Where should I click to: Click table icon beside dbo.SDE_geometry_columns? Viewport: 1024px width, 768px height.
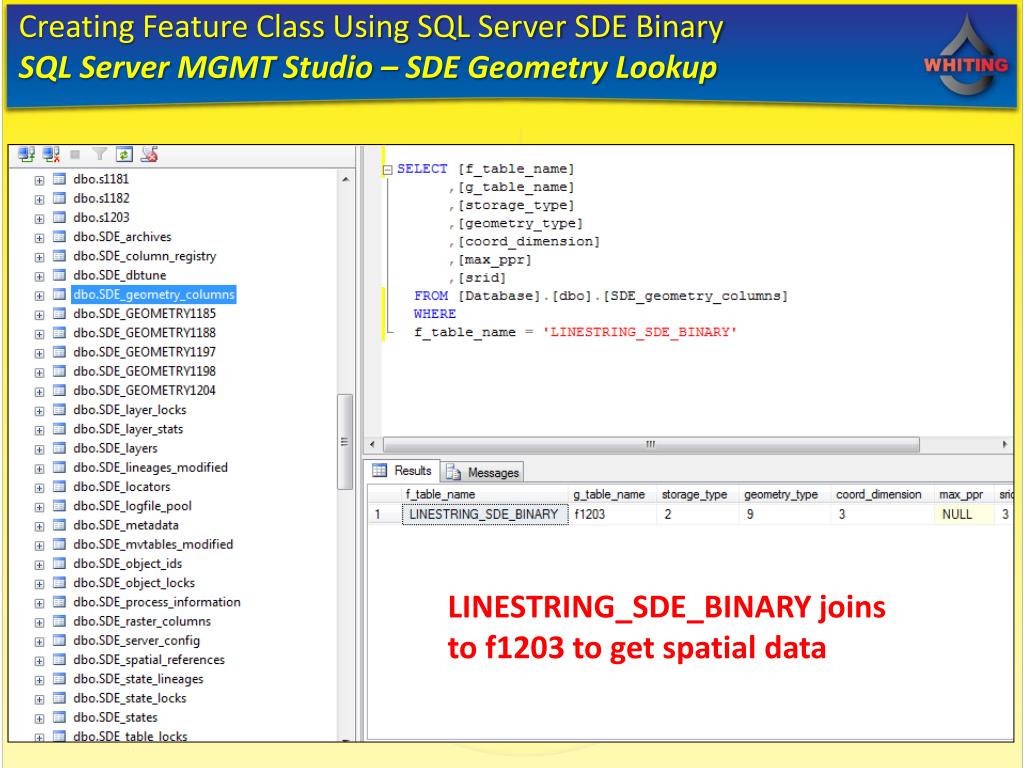tap(59, 295)
